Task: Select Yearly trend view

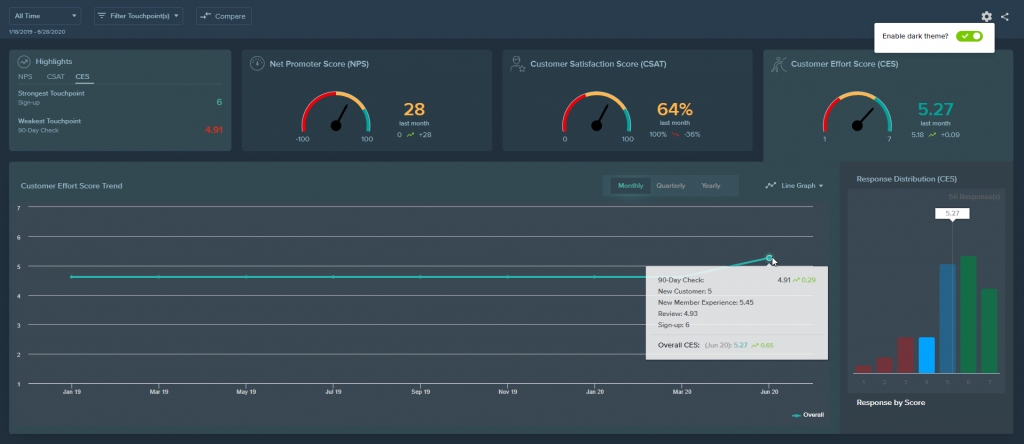Action: pos(711,185)
